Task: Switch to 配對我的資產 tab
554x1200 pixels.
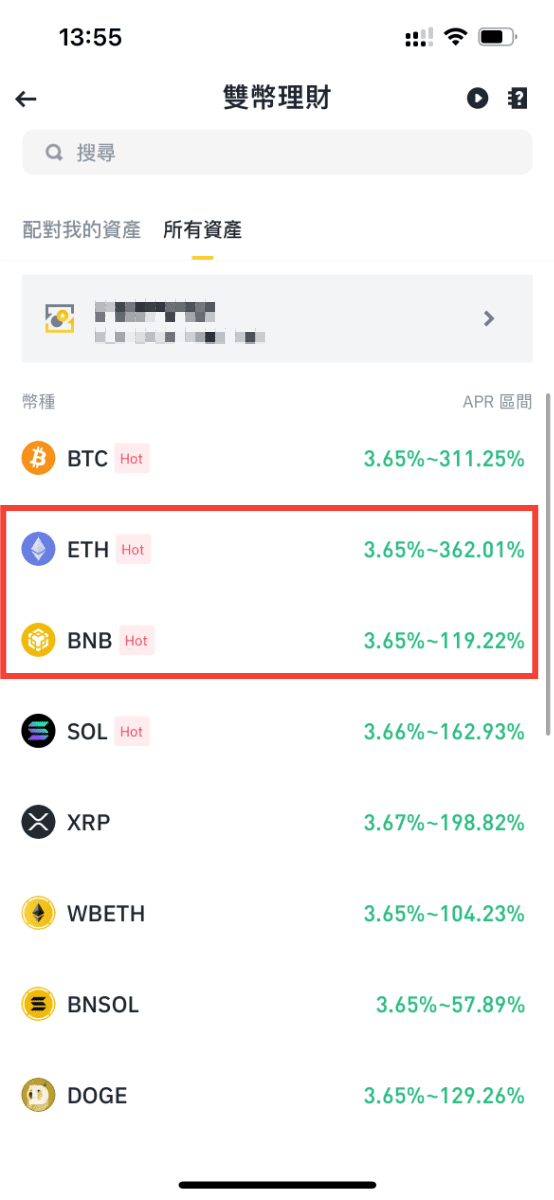Action: coord(82,230)
